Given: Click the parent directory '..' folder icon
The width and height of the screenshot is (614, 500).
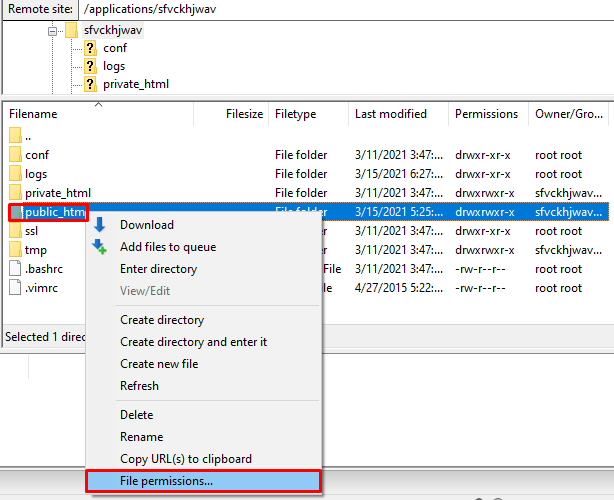Looking at the screenshot, I should click(x=15, y=135).
